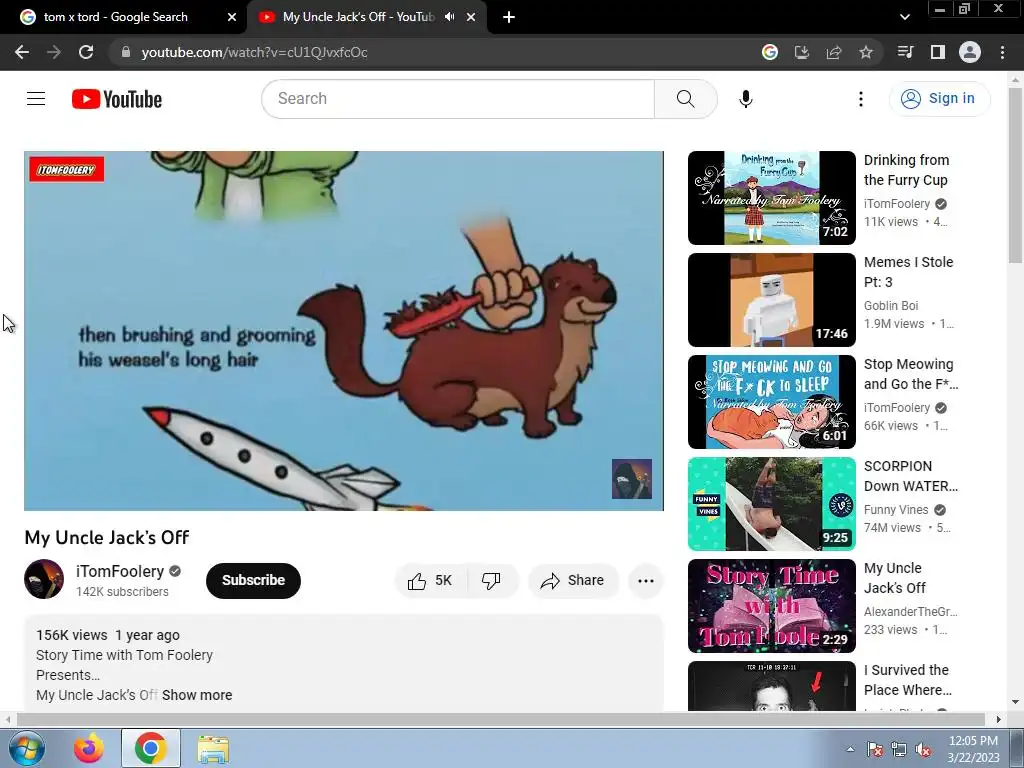Image resolution: width=1024 pixels, height=768 pixels.
Task: Click network tray icon
Action: [899, 750]
